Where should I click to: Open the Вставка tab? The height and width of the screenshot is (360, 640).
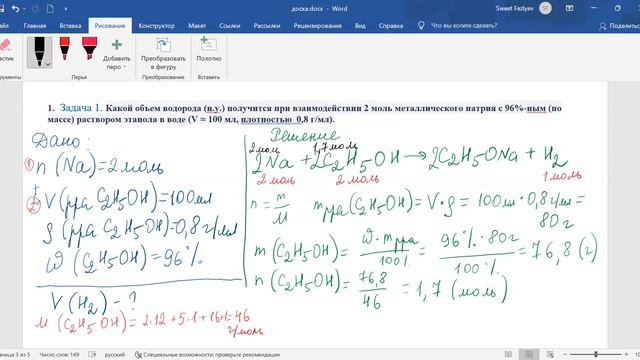tap(70, 26)
